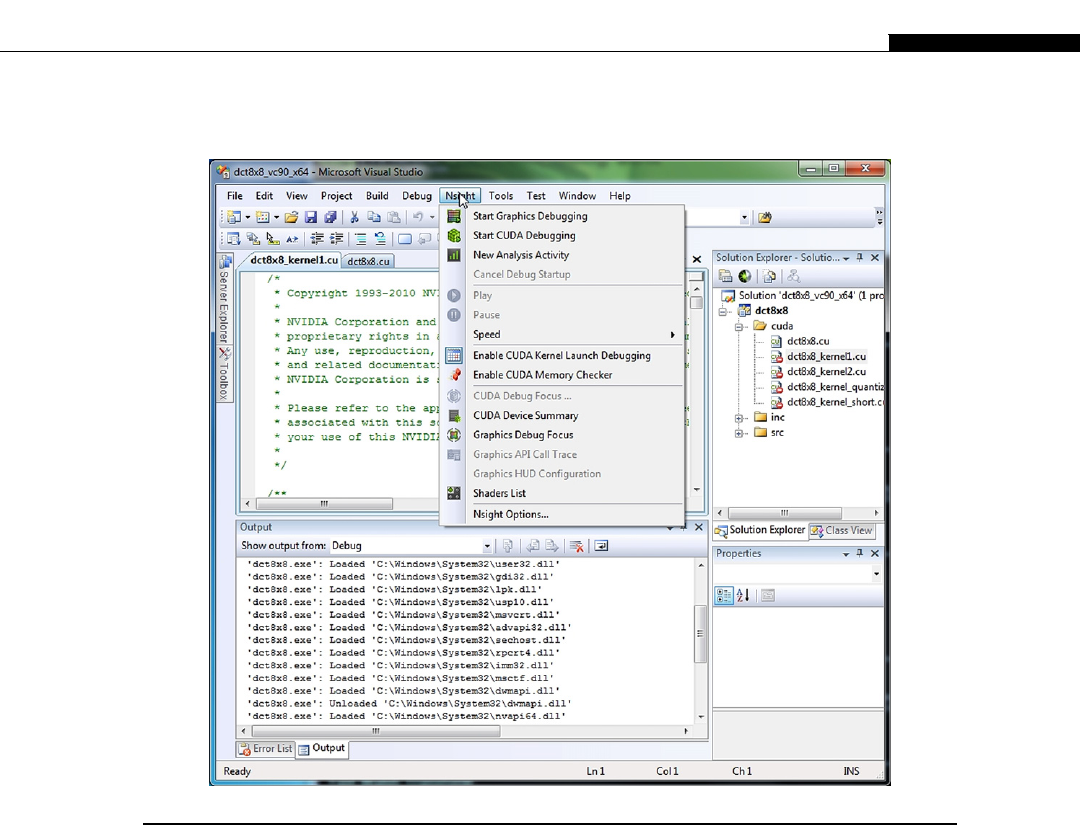Image resolution: width=1080 pixels, height=825 pixels.
Task: Click the Categorized view icon in Properties
Action: tap(724, 596)
